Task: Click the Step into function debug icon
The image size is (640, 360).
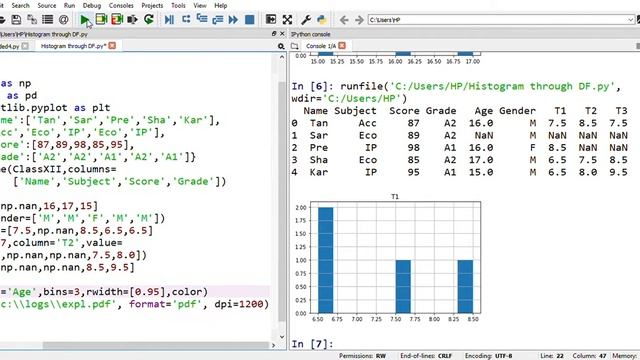Action: click(x=202, y=19)
